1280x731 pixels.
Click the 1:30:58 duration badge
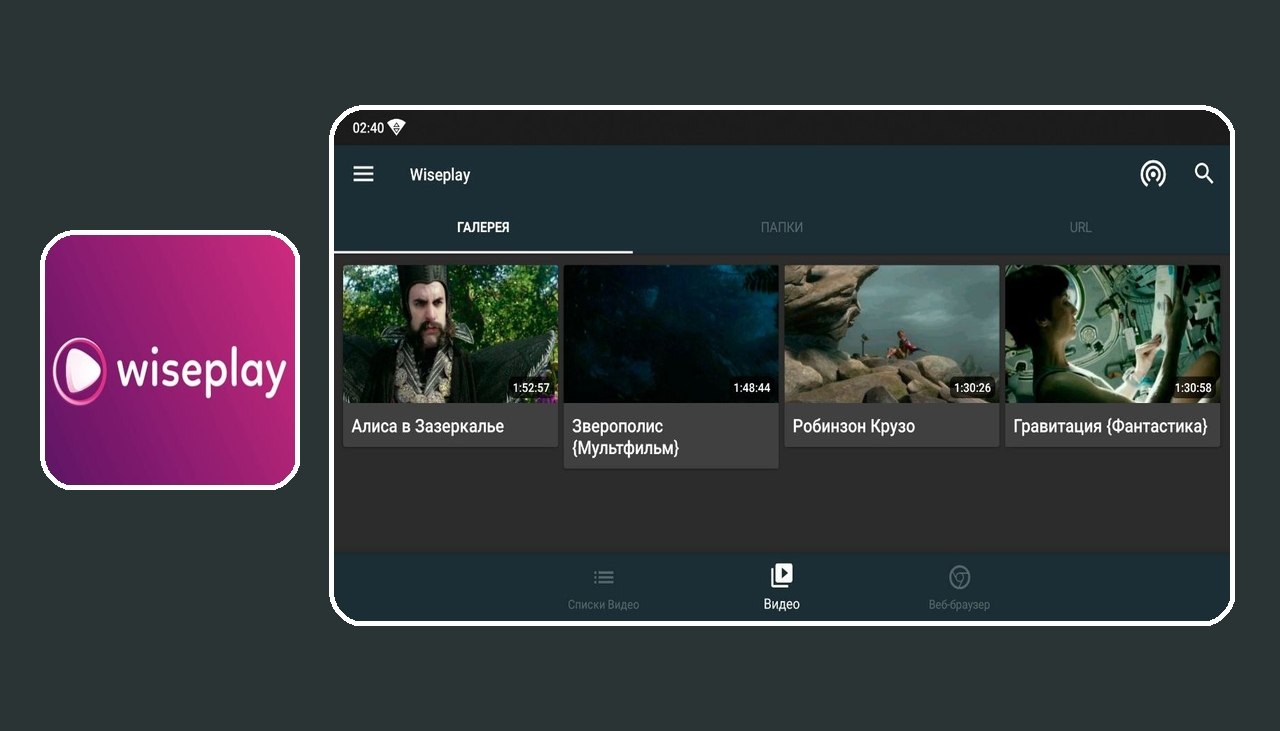point(1193,387)
